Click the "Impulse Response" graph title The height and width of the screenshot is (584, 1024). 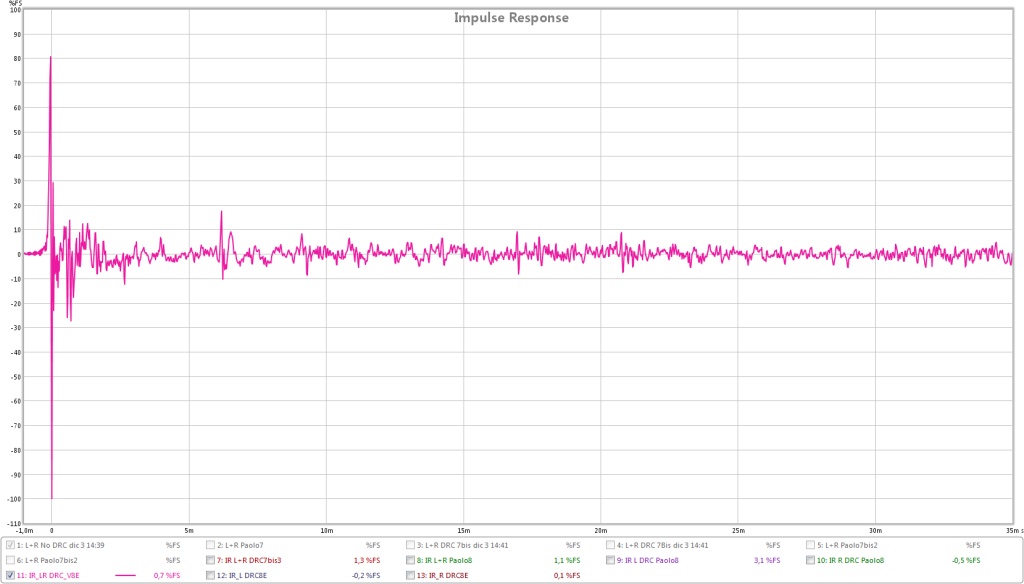tap(511, 18)
